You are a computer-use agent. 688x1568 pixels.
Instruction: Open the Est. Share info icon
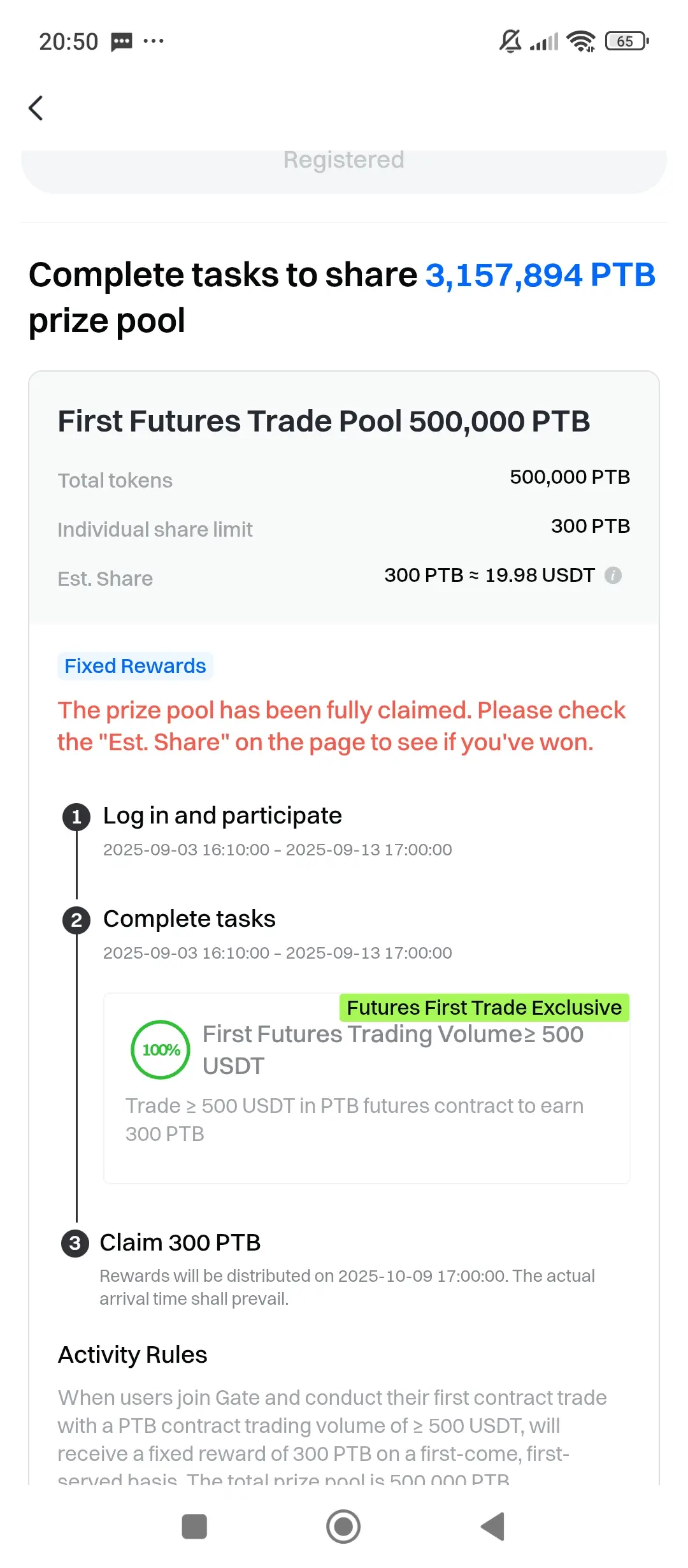click(613, 575)
